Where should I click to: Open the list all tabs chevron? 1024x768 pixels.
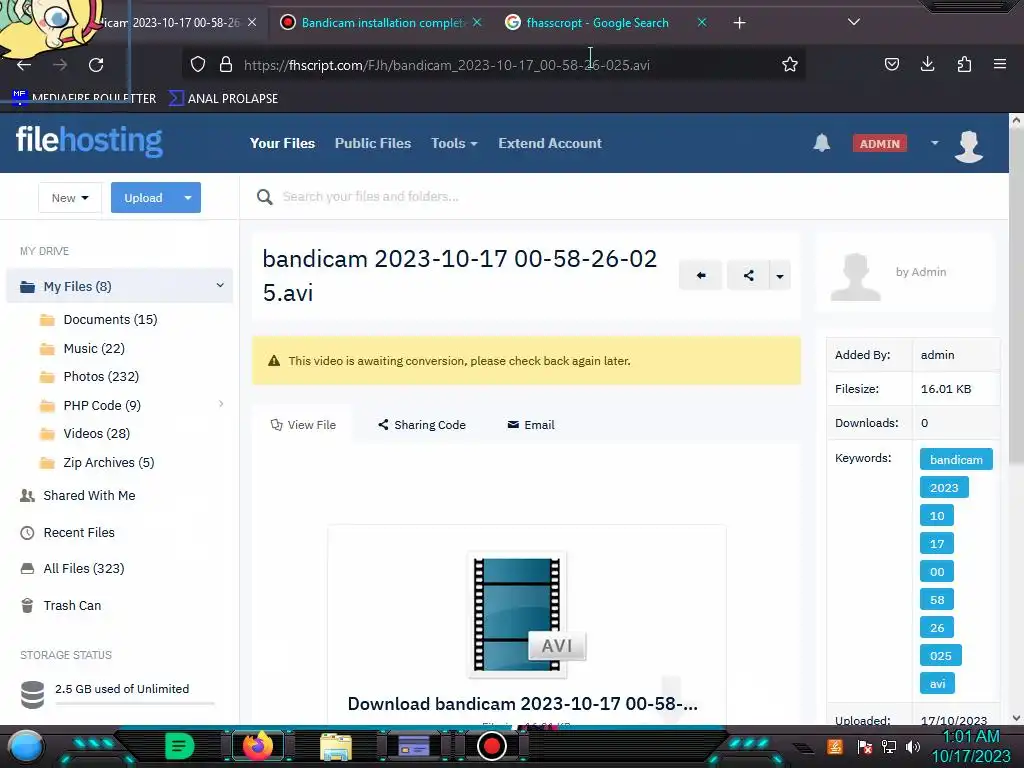(854, 22)
